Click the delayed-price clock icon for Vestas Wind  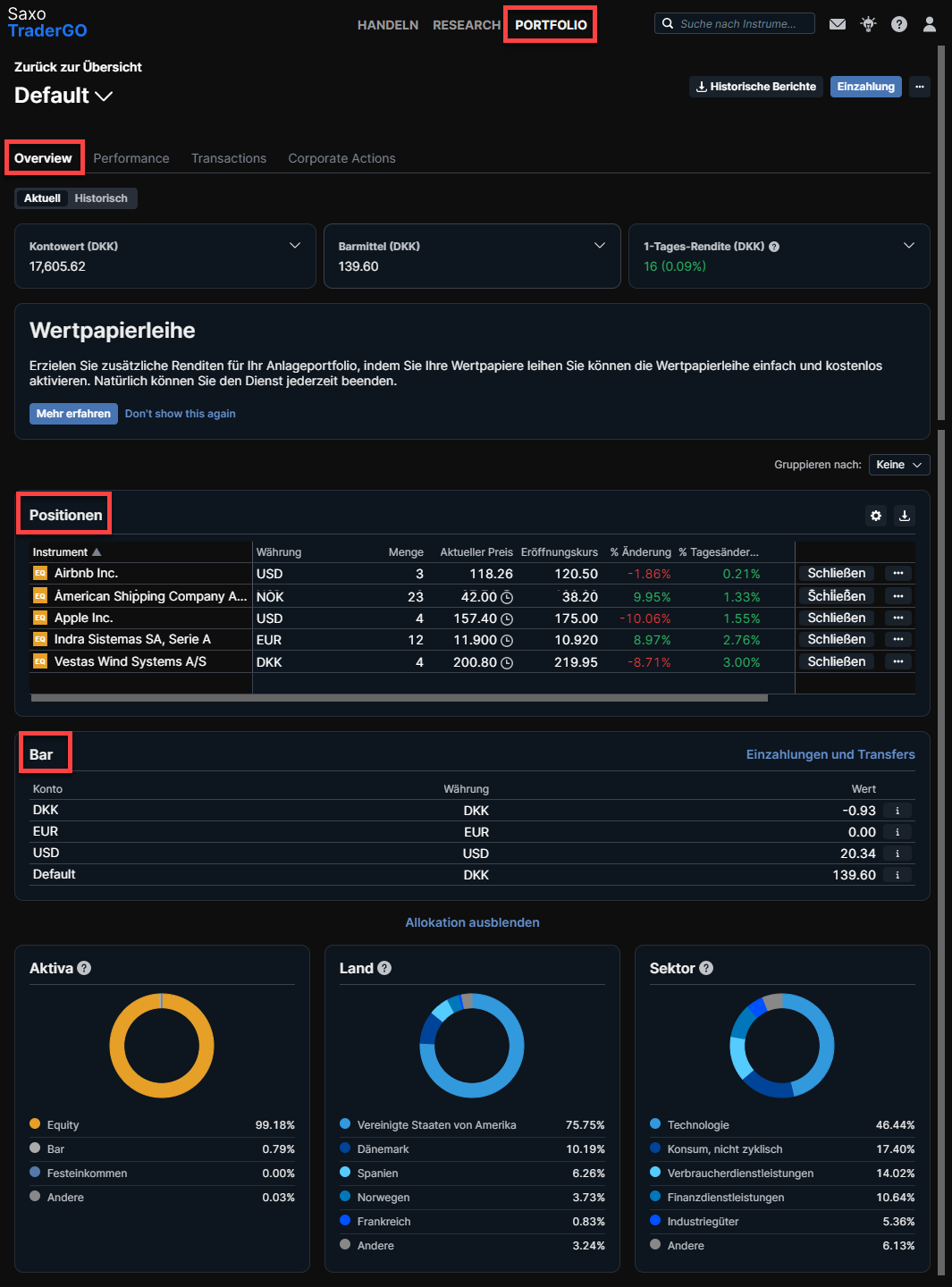coord(507,662)
